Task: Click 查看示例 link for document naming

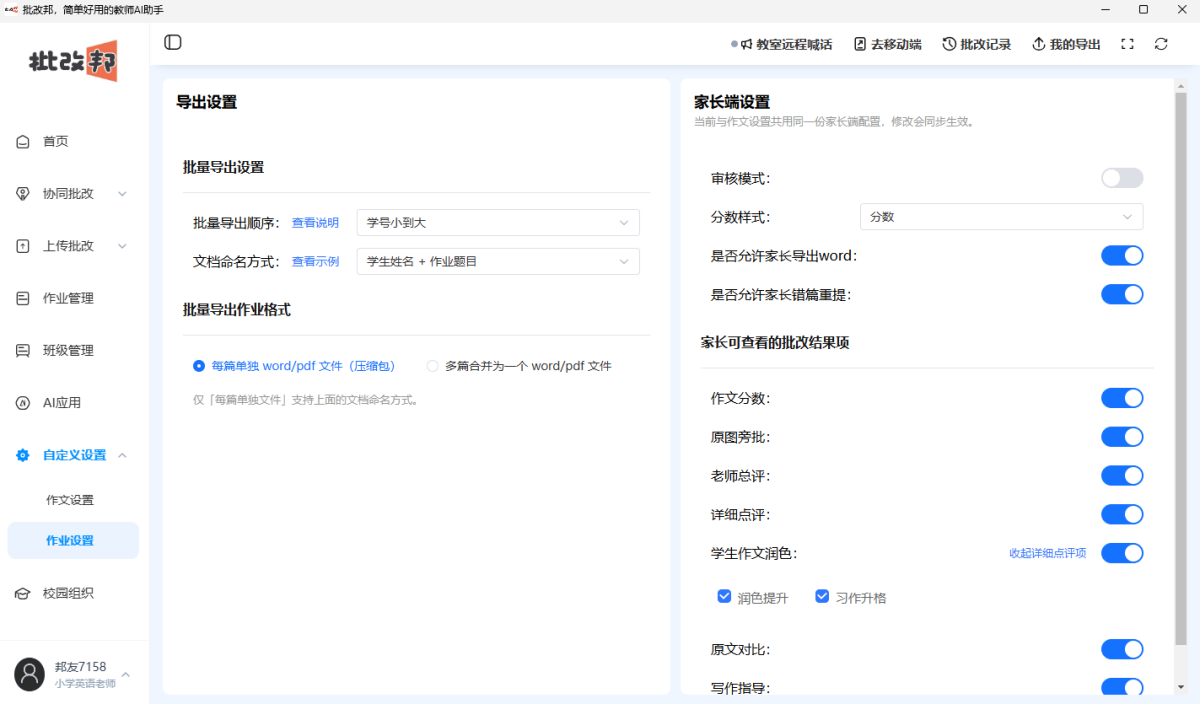Action: [x=315, y=262]
